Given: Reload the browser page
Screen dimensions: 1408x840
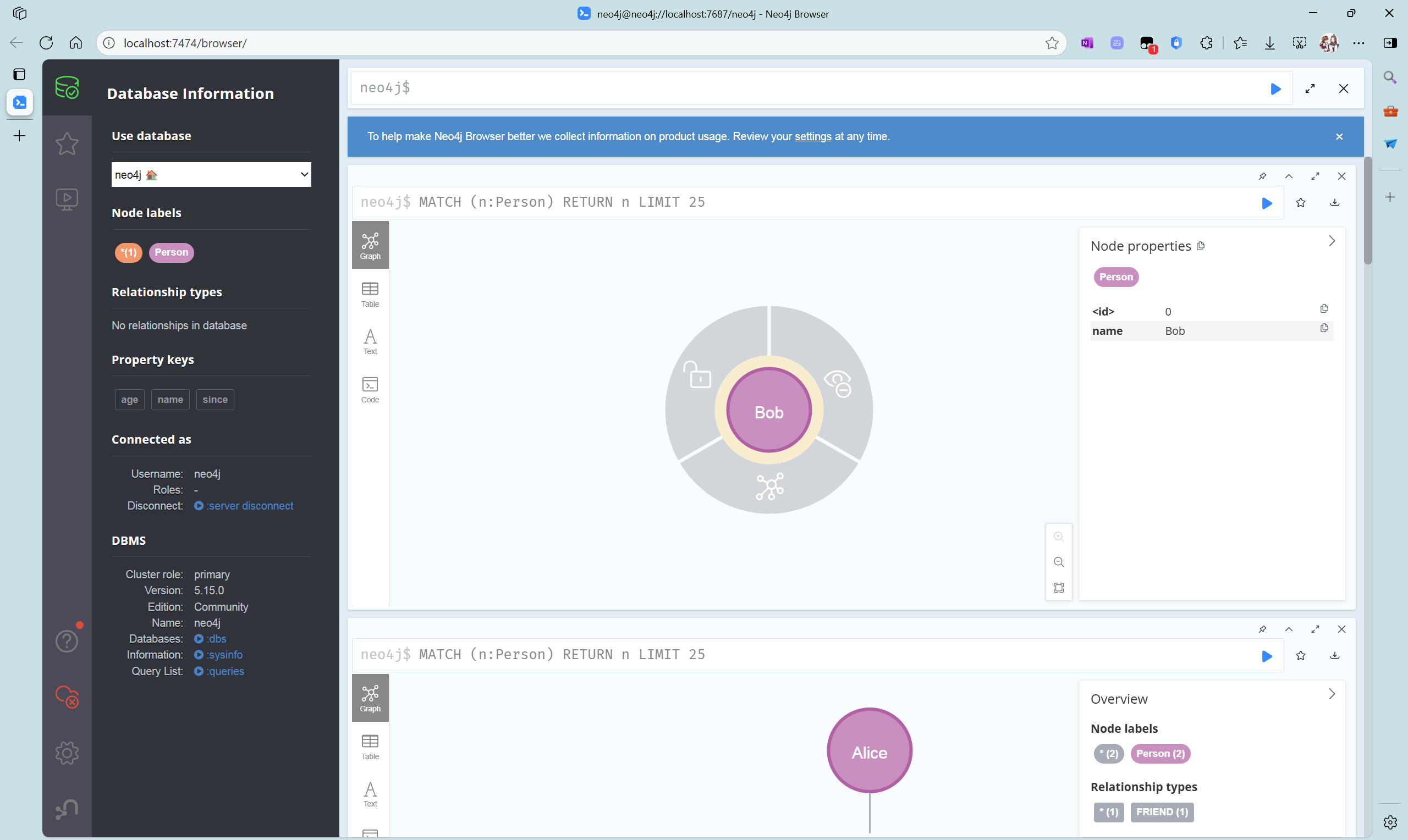Looking at the screenshot, I should click(46, 43).
